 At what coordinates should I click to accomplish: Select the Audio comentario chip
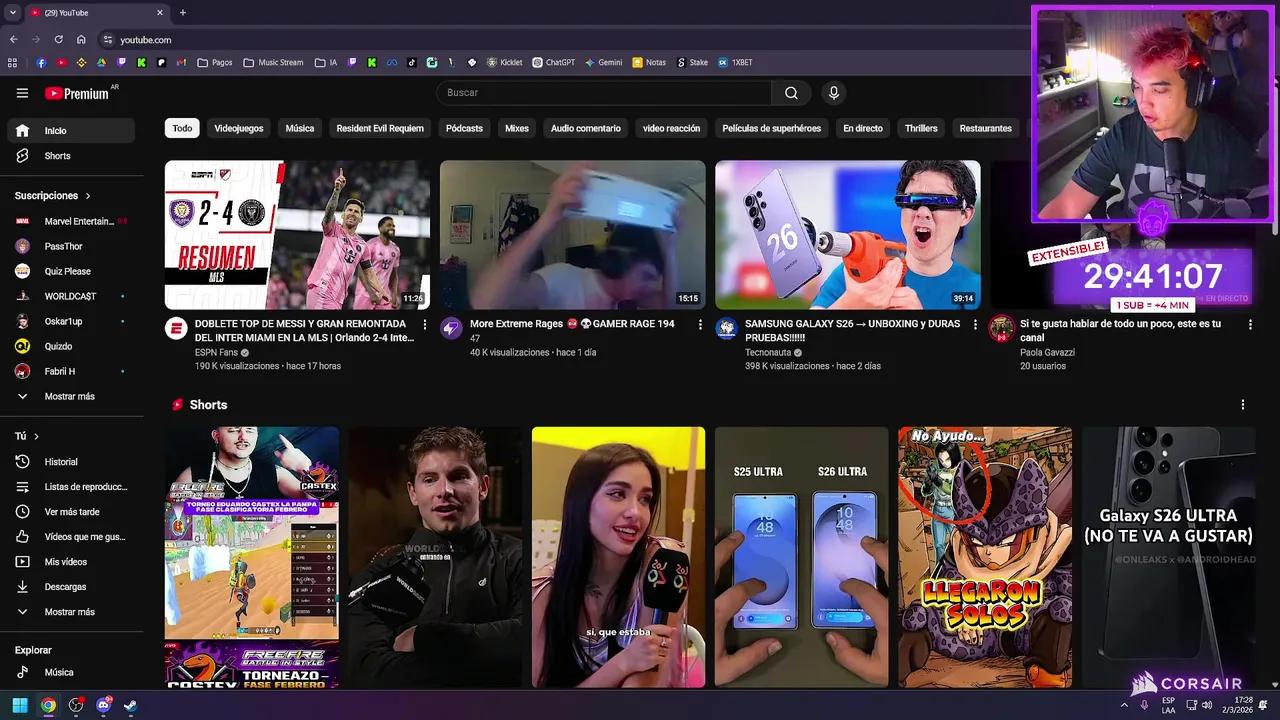coord(586,128)
